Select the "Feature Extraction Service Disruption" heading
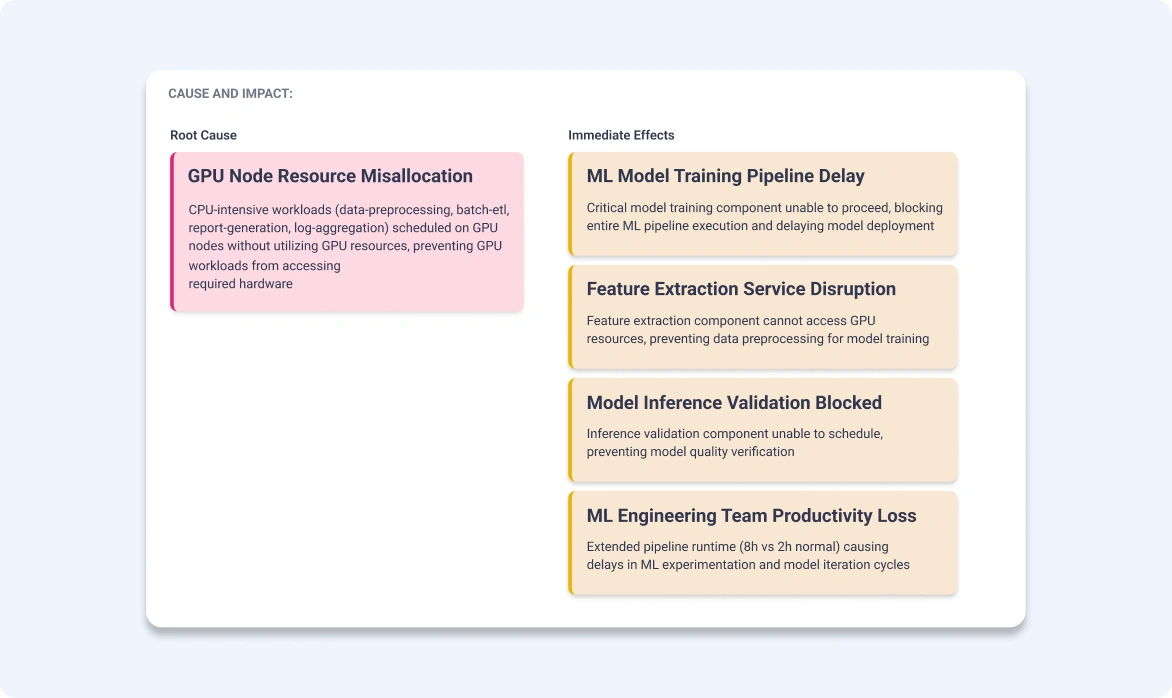 (741, 289)
